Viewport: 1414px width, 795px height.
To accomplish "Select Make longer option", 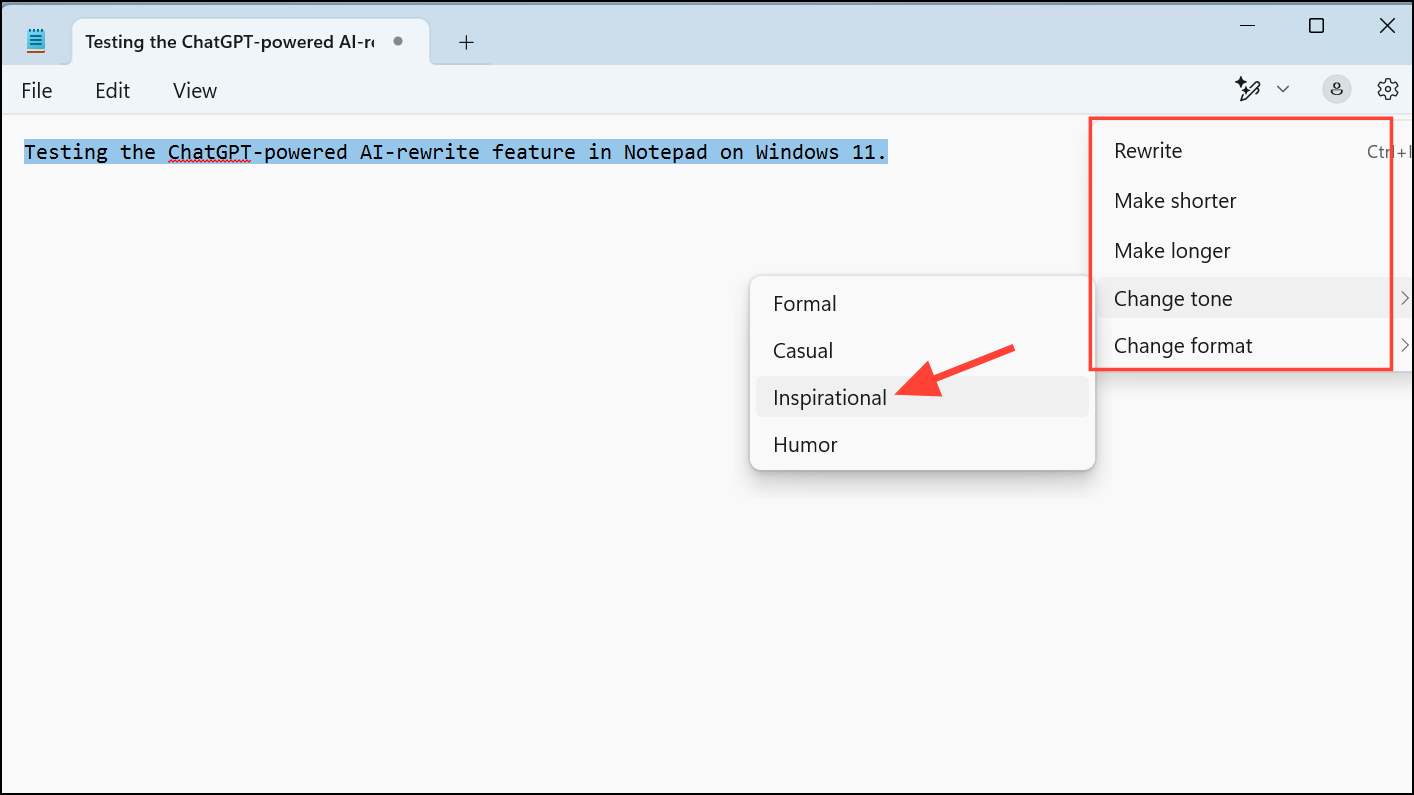I will 1254,251.
